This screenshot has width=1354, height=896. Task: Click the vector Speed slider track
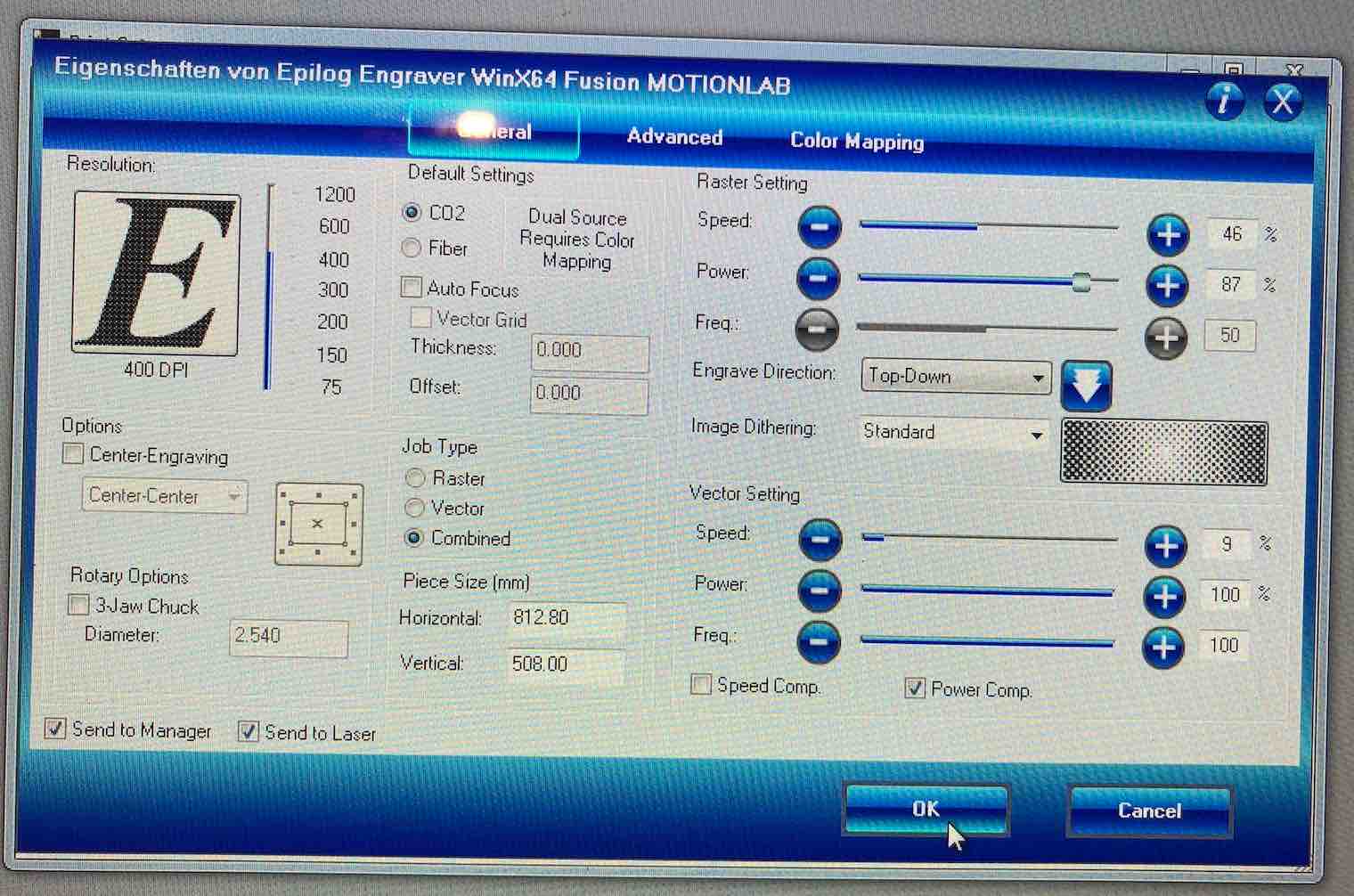click(989, 539)
